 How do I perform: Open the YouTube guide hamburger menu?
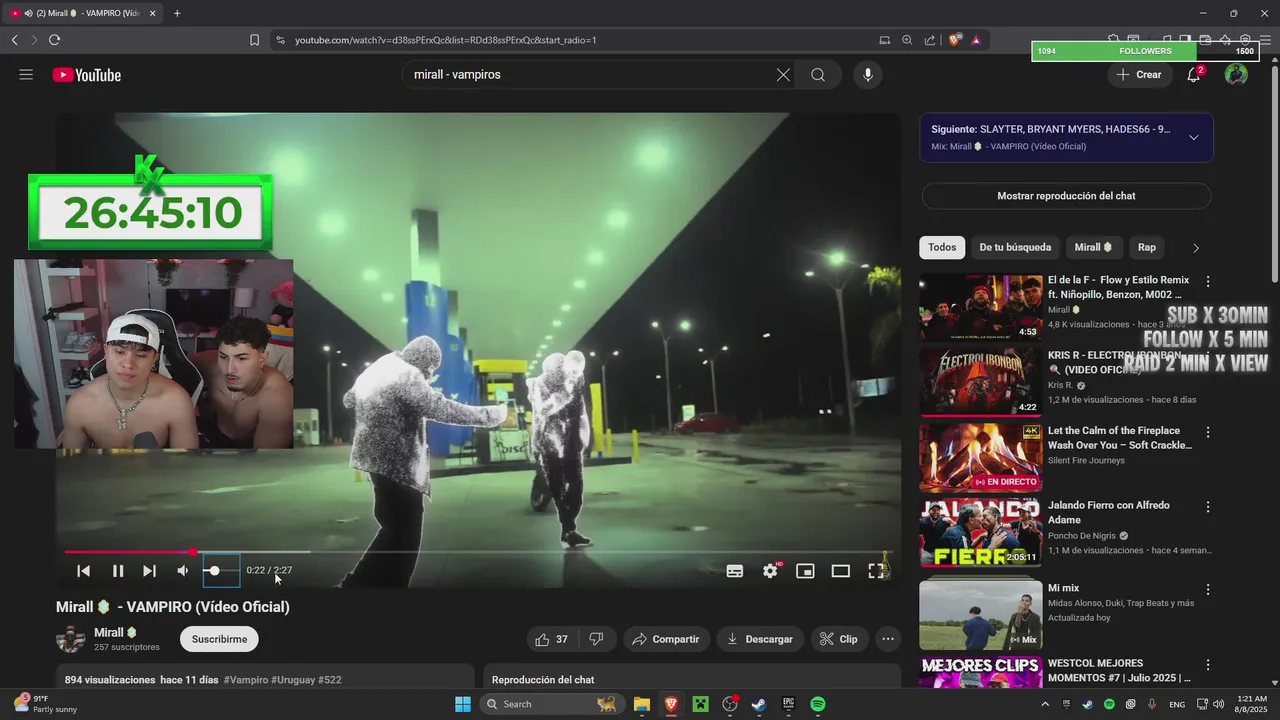click(26, 75)
